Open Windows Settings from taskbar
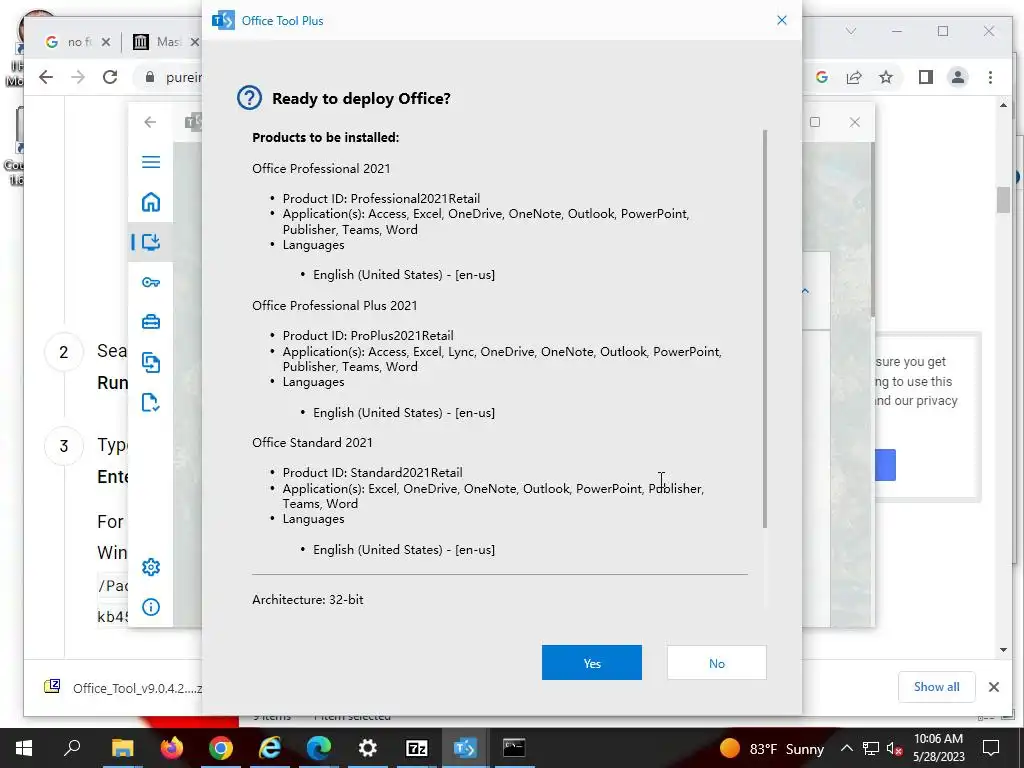Screen dimensions: 1024x768 [368, 748]
